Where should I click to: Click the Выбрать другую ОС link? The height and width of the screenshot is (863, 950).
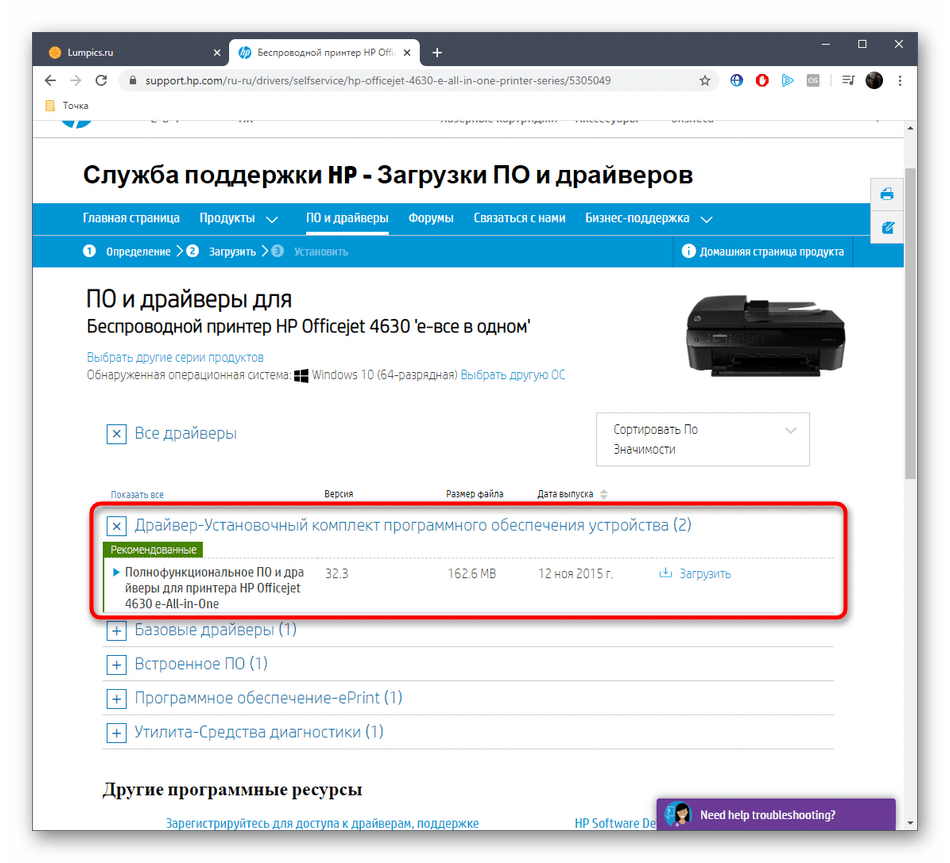click(x=511, y=375)
